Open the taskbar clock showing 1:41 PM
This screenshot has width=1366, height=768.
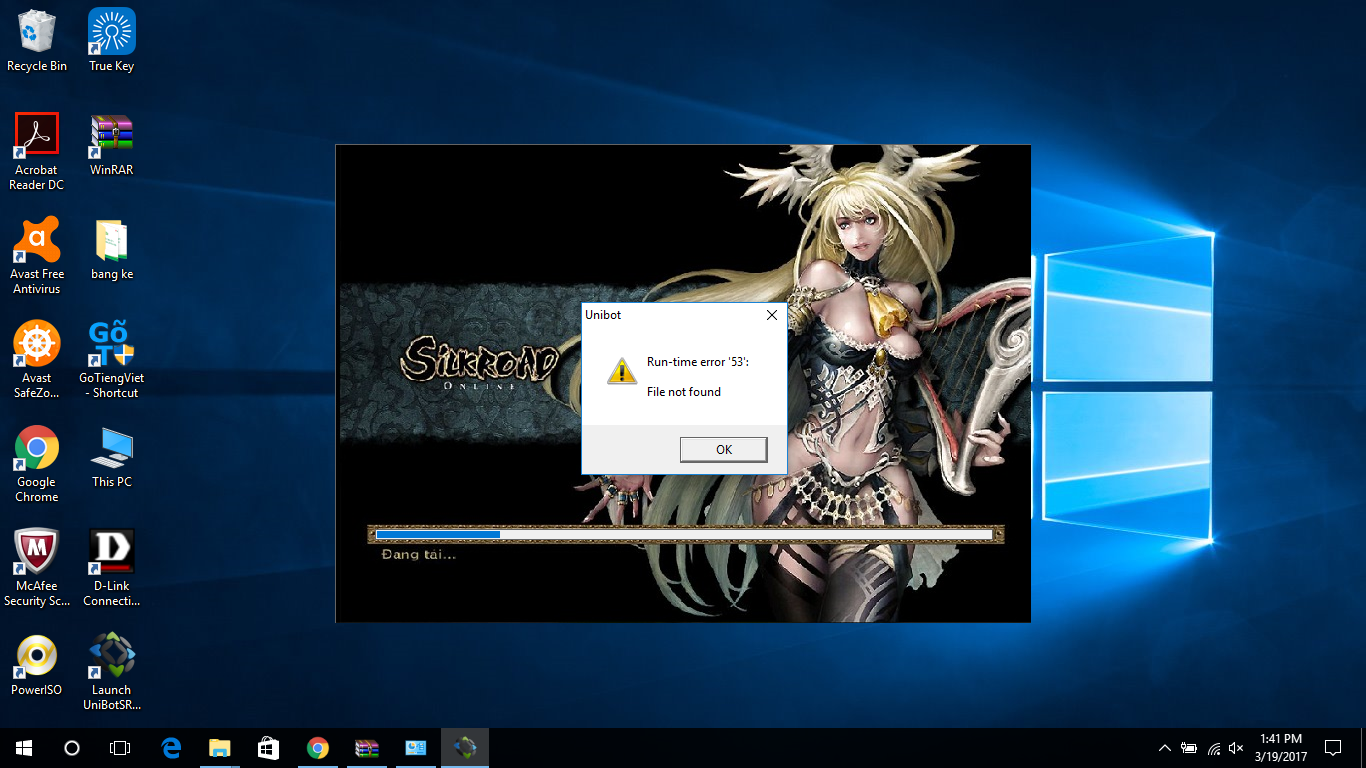[x=1281, y=748]
